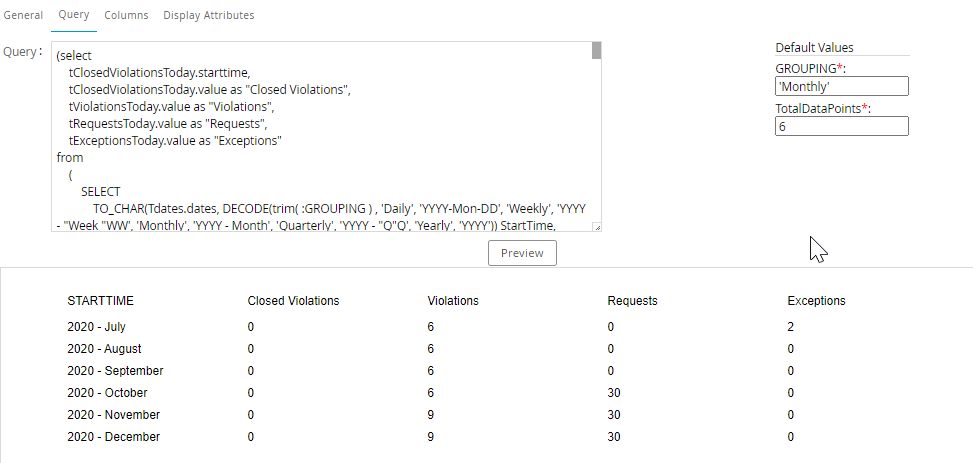
Task: Select the 2020 - July row label
Action: pyautogui.click(x=96, y=327)
